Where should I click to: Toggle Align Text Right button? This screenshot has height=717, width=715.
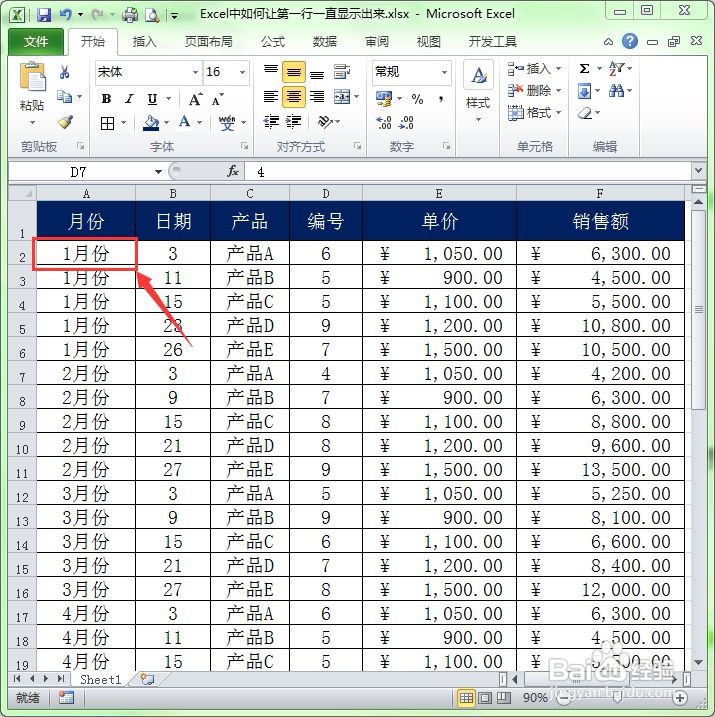click(316, 97)
